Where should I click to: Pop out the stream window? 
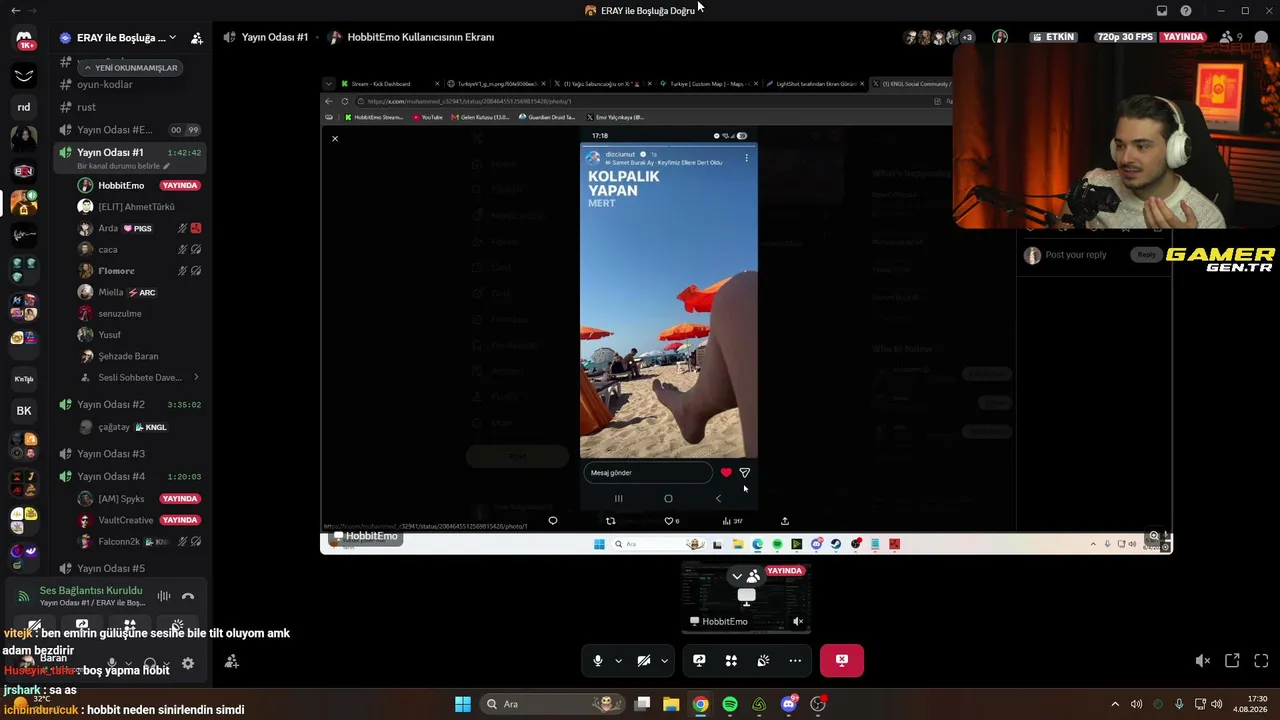pos(1232,660)
